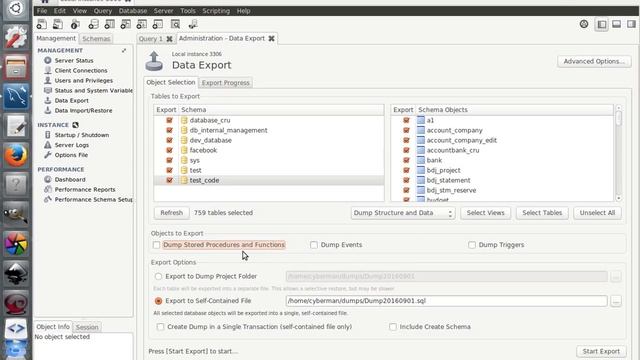
Task: Open the object inspector toolbar icon
Action: click(x=75, y=24)
